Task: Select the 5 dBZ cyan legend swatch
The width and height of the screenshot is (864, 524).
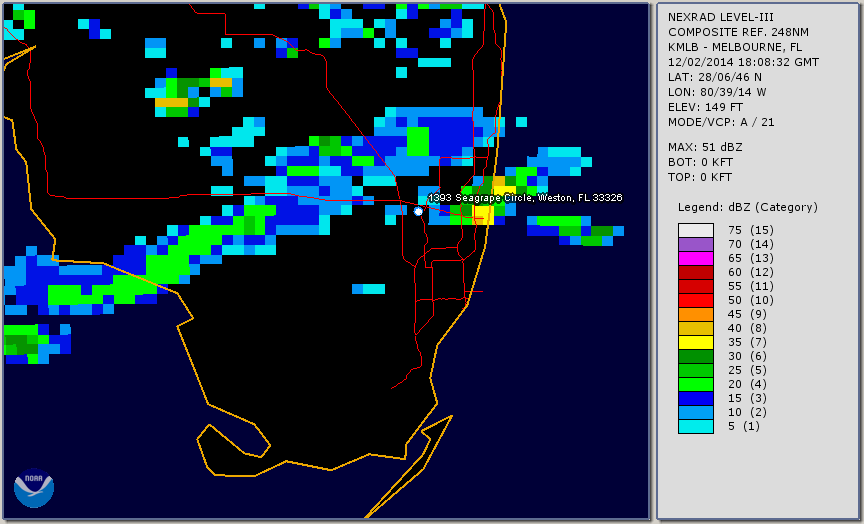Action: pos(696,426)
